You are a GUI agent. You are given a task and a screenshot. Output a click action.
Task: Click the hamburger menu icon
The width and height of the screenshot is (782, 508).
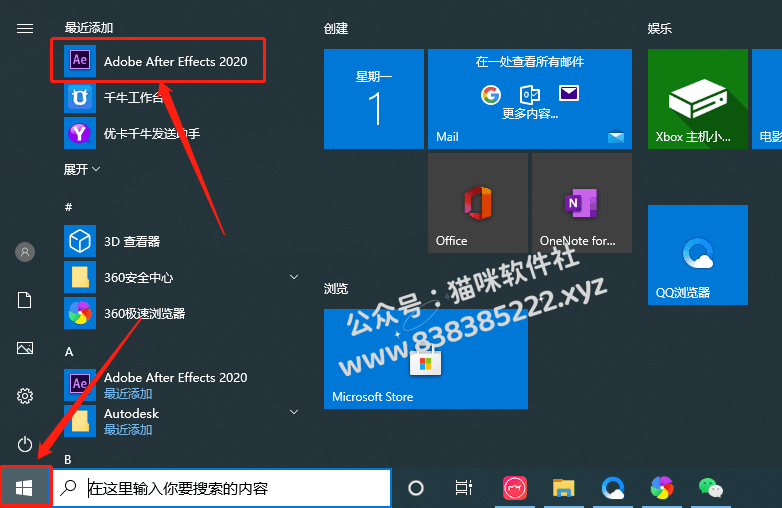(25, 28)
